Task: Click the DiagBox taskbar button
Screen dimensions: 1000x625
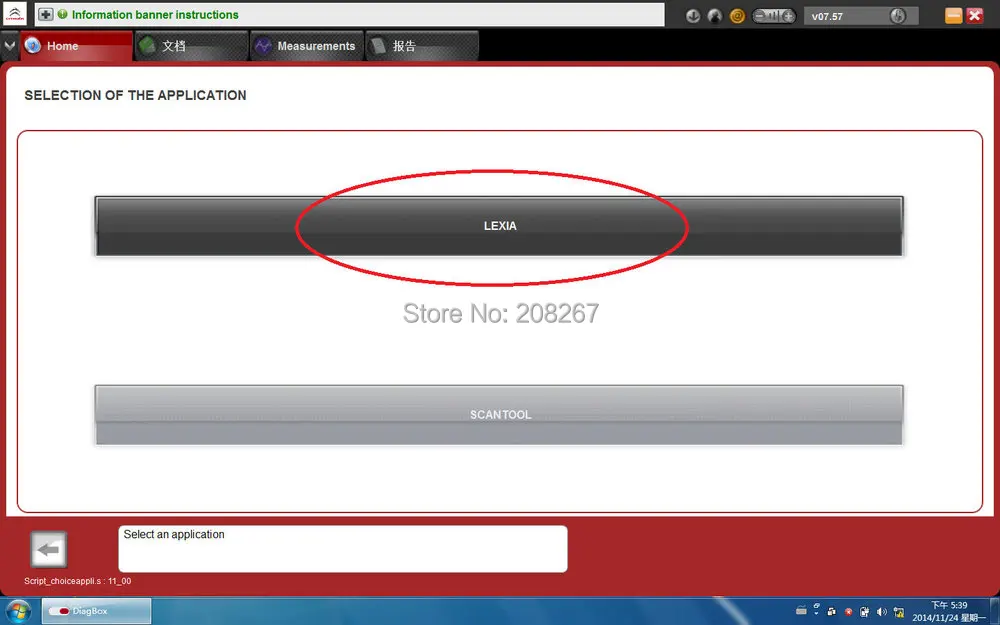Action: 96,611
